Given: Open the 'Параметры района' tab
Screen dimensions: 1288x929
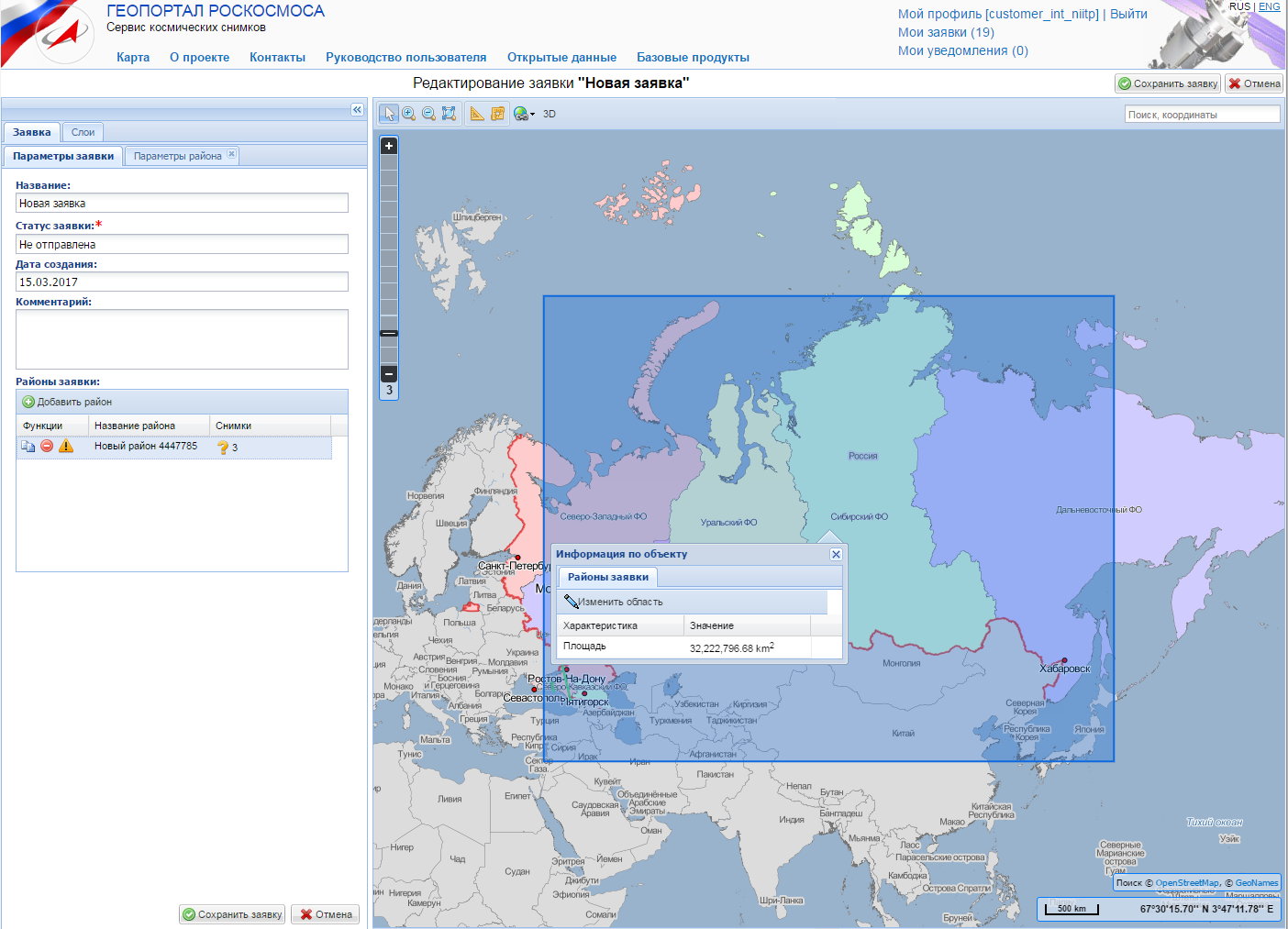Looking at the screenshot, I should (x=177, y=156).
